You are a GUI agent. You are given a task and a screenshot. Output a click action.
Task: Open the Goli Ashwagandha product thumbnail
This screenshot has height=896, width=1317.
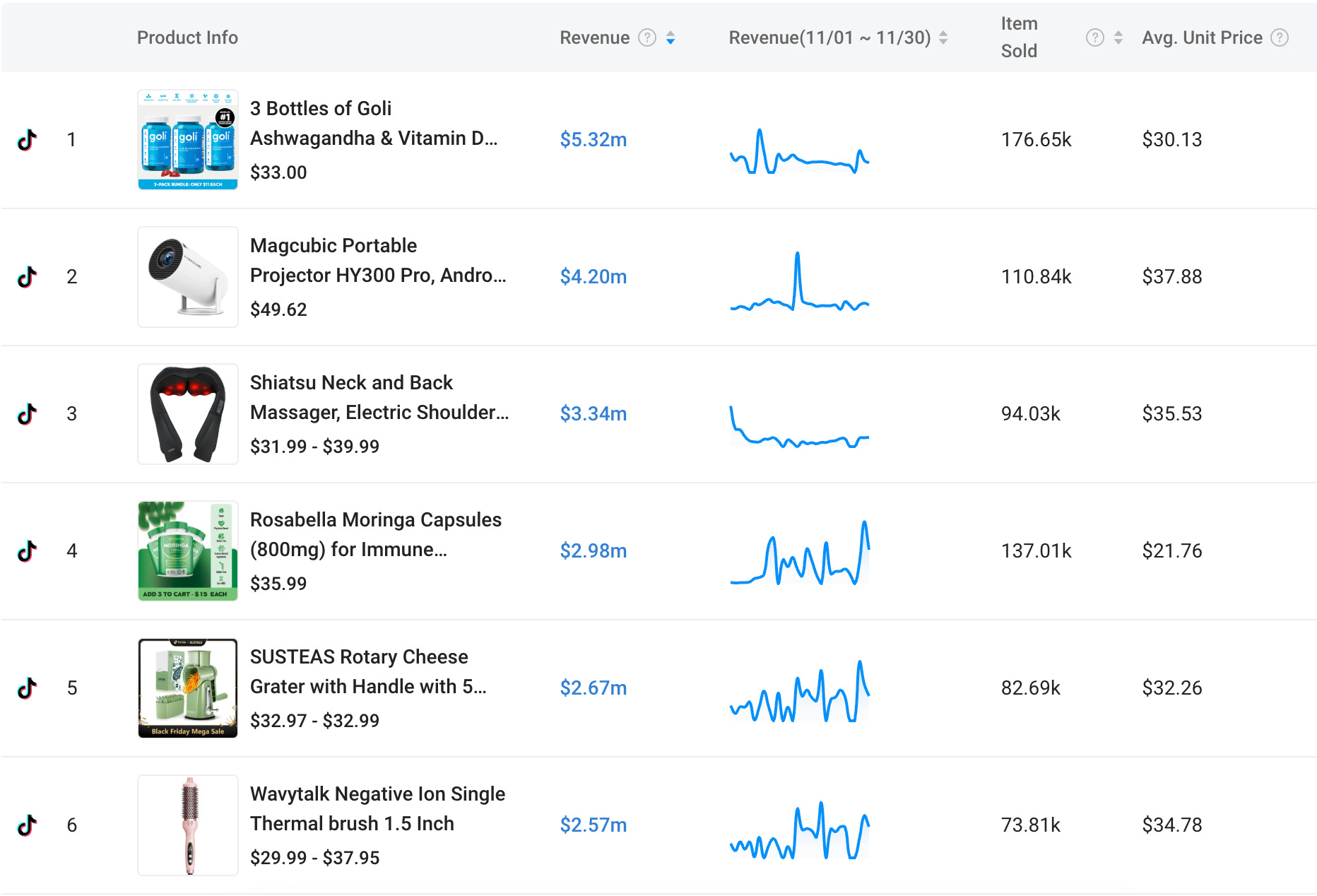(x=188, y=140)
